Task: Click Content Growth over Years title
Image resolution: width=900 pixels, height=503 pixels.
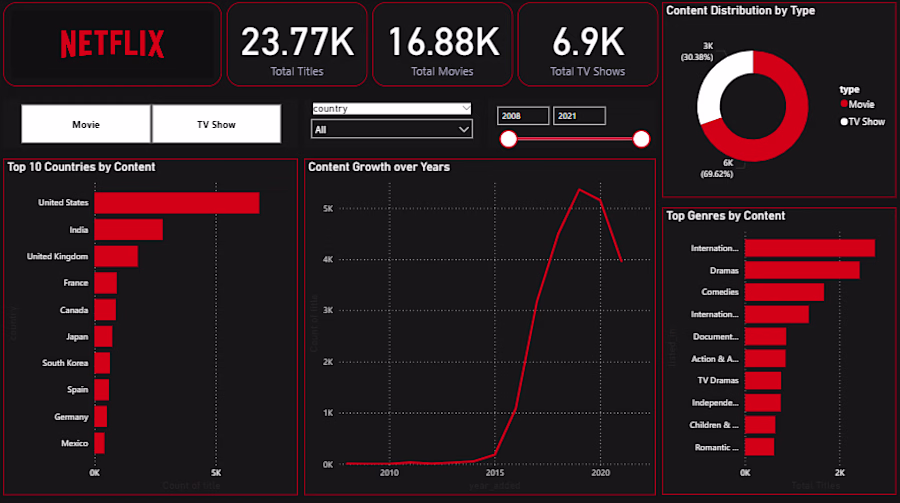Action: 379,167
